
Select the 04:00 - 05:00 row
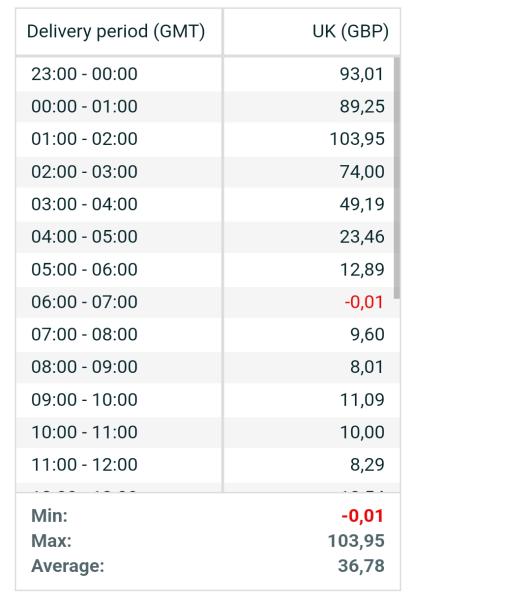tap(205, 237)
